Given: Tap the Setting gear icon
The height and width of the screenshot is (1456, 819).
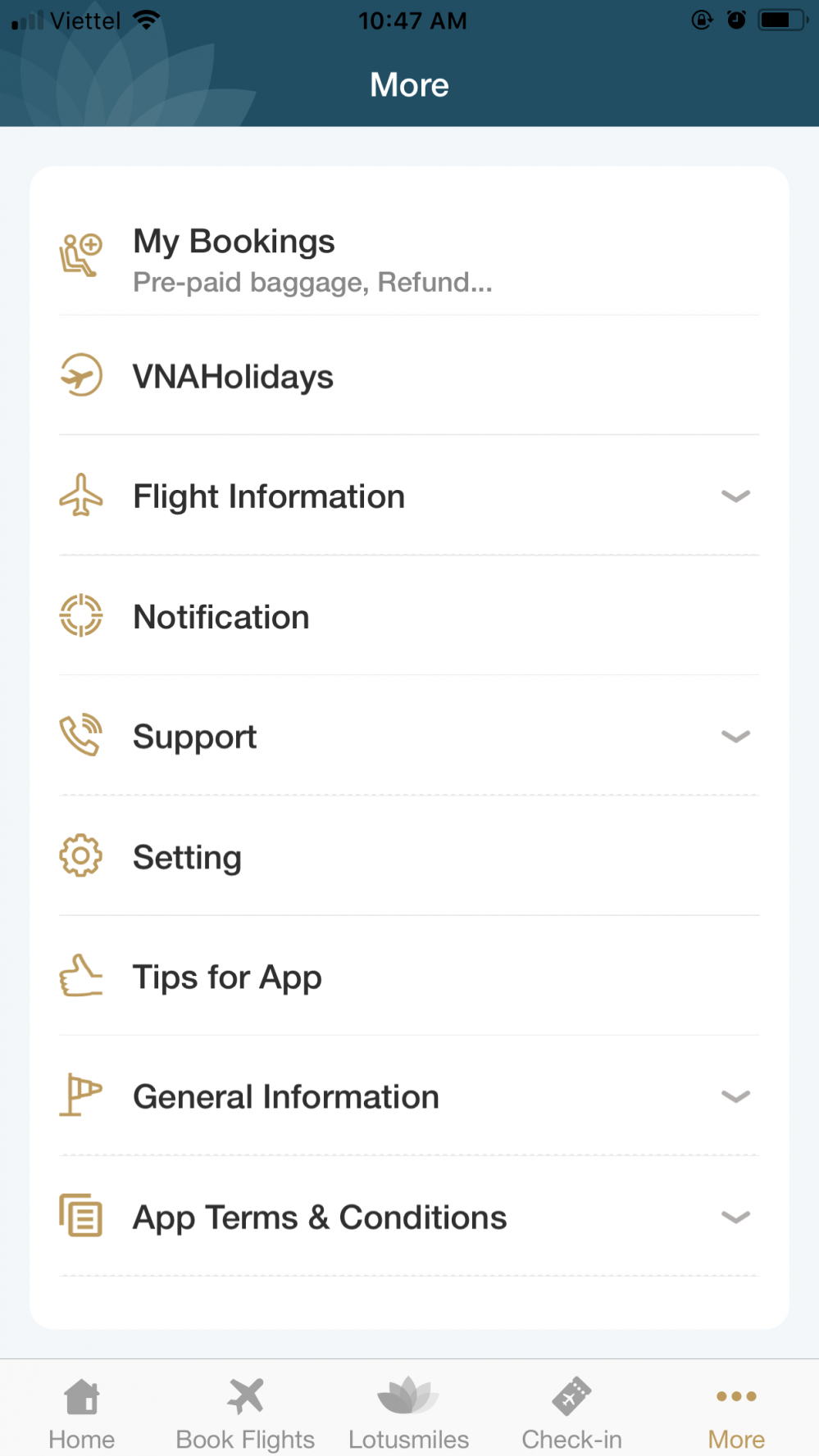Looking at the screenshot, I should point(81,856).
